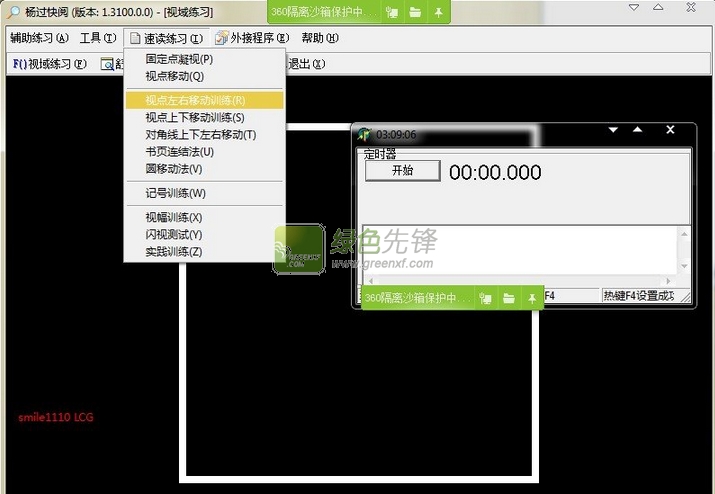The image size is (715, 494).
Task: Choose 视幅训练(X) from the menu
Action: 204,217
